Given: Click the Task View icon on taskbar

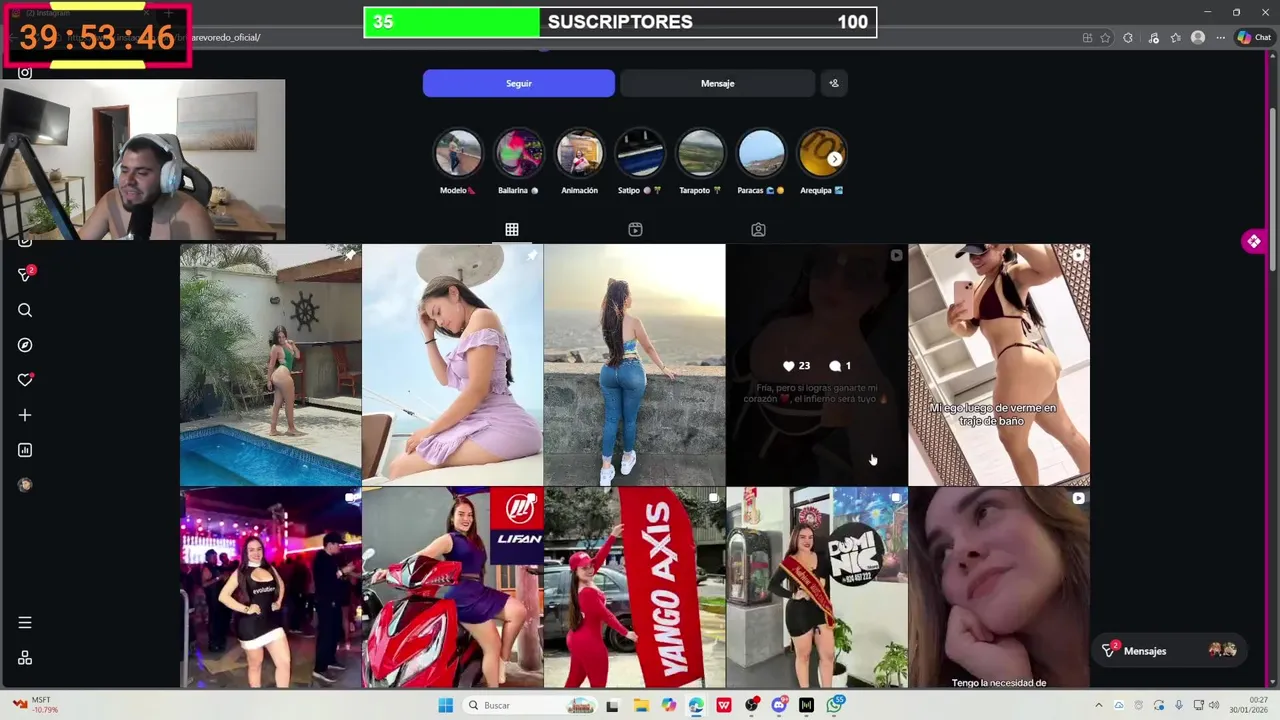Looking at the screenshot, I should click(613, 705).
